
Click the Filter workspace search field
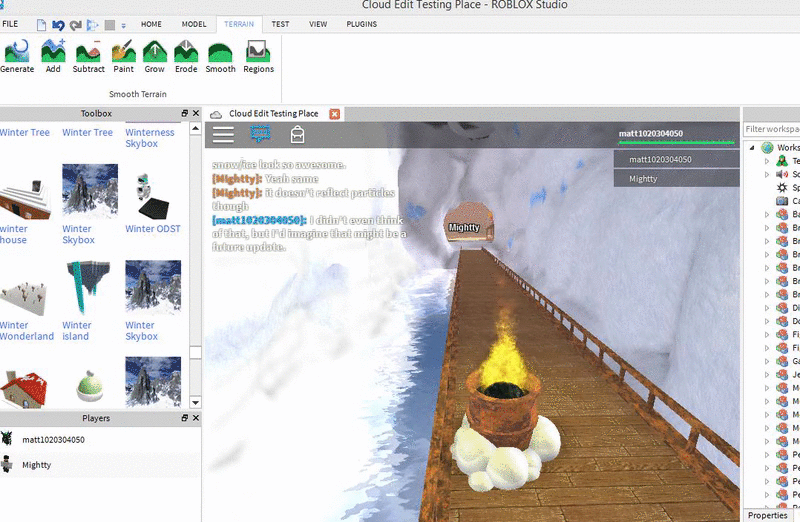click(x=772, y=129)
